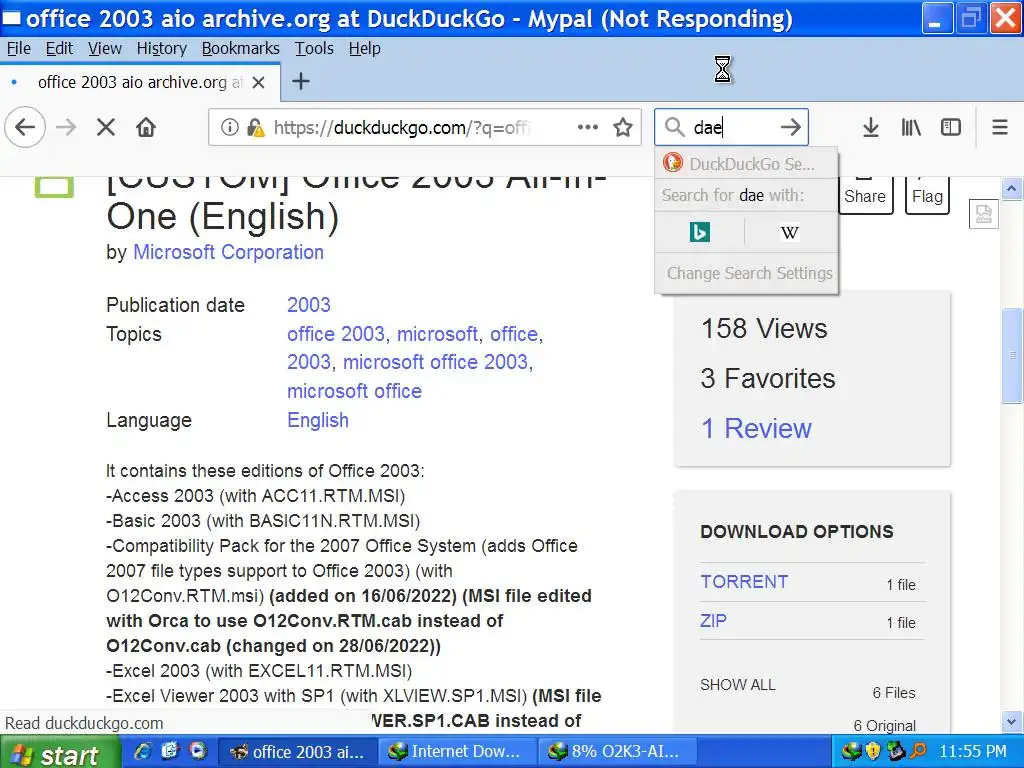Open the 'office 2003' topic link

point(336,334)
